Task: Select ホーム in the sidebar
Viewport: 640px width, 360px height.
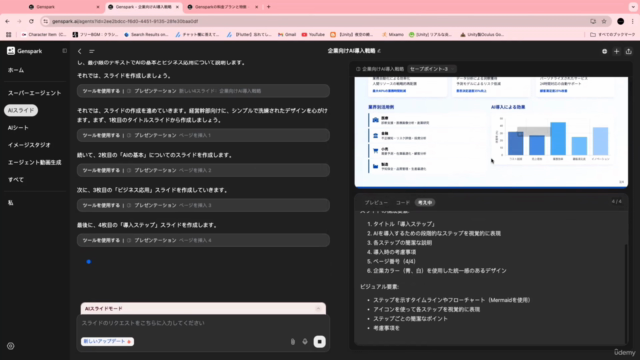Action: pyautogui.click(x=16, y=70)
